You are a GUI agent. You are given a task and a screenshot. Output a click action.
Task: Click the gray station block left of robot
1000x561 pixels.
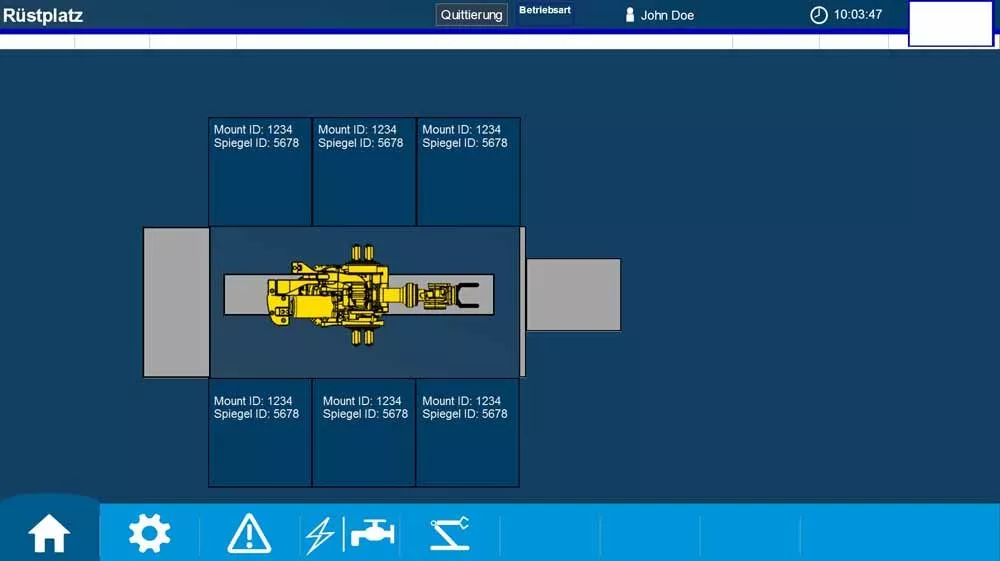click(x=177, y=302)
